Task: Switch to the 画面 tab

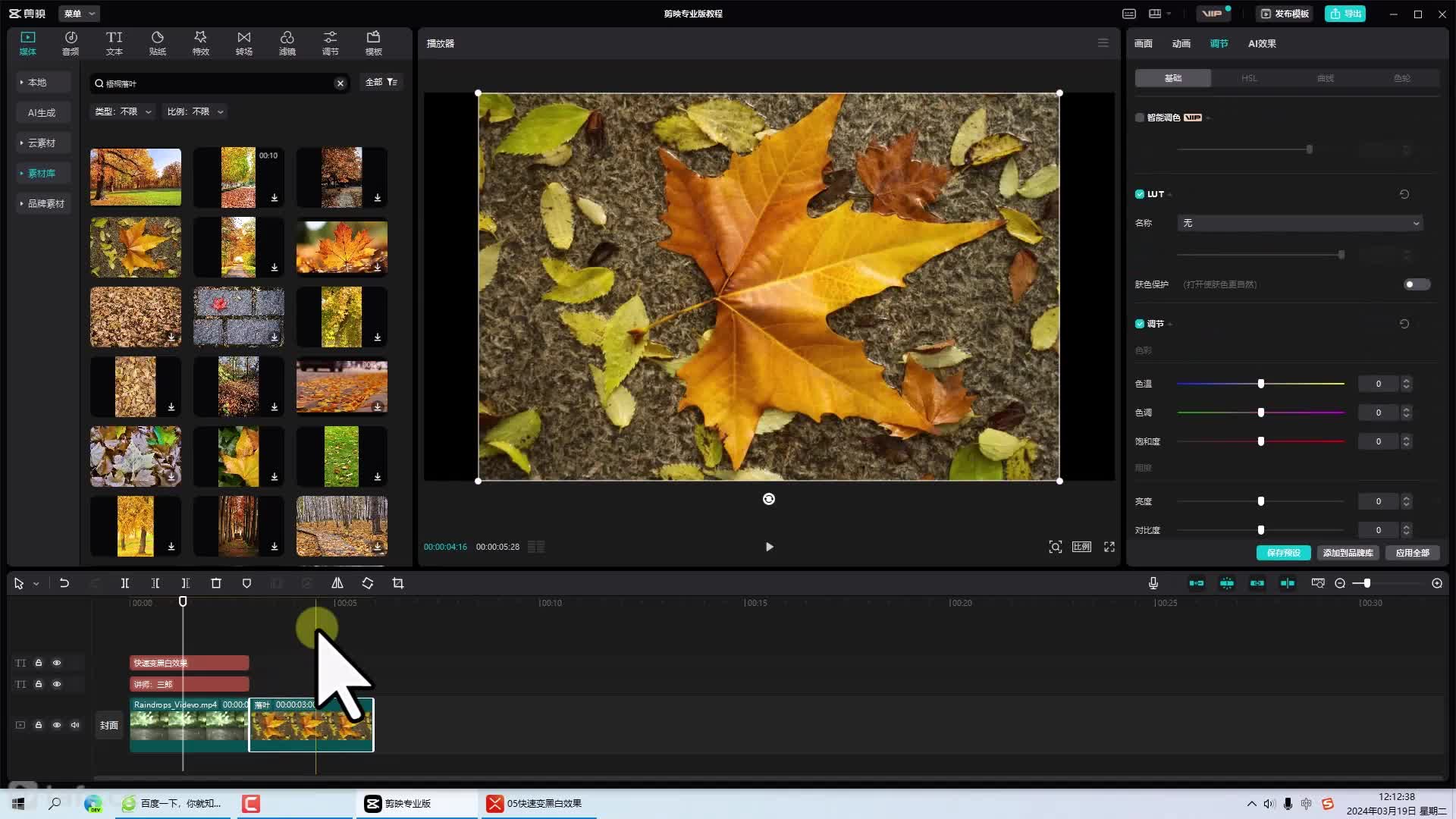Action: point(1143,43)
